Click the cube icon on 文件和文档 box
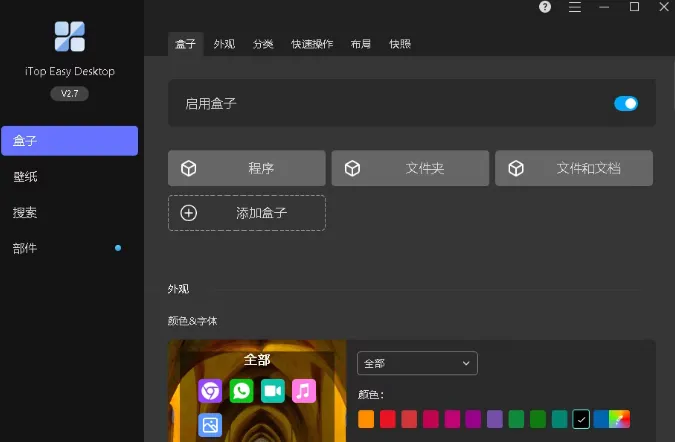The width and height of the screenshot is (675, 442). [x=516, y=168]
